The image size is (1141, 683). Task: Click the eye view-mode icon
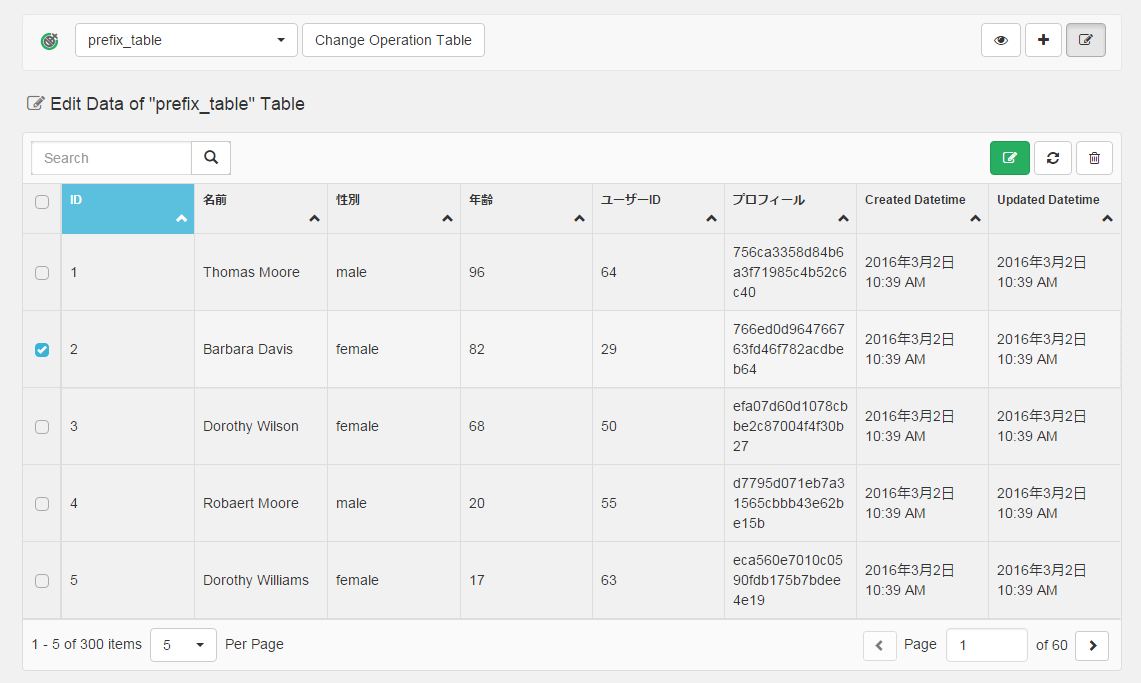click(x=1001, y=41)
